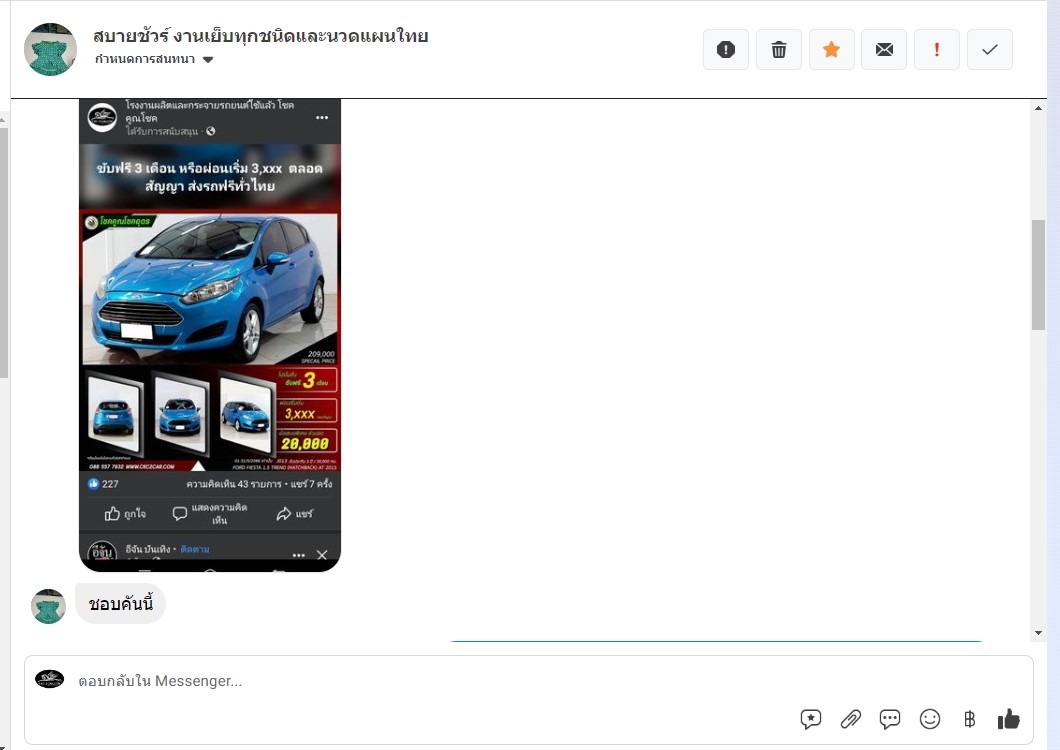Click the three dots in screenshot post header

[x=322, y=118]
